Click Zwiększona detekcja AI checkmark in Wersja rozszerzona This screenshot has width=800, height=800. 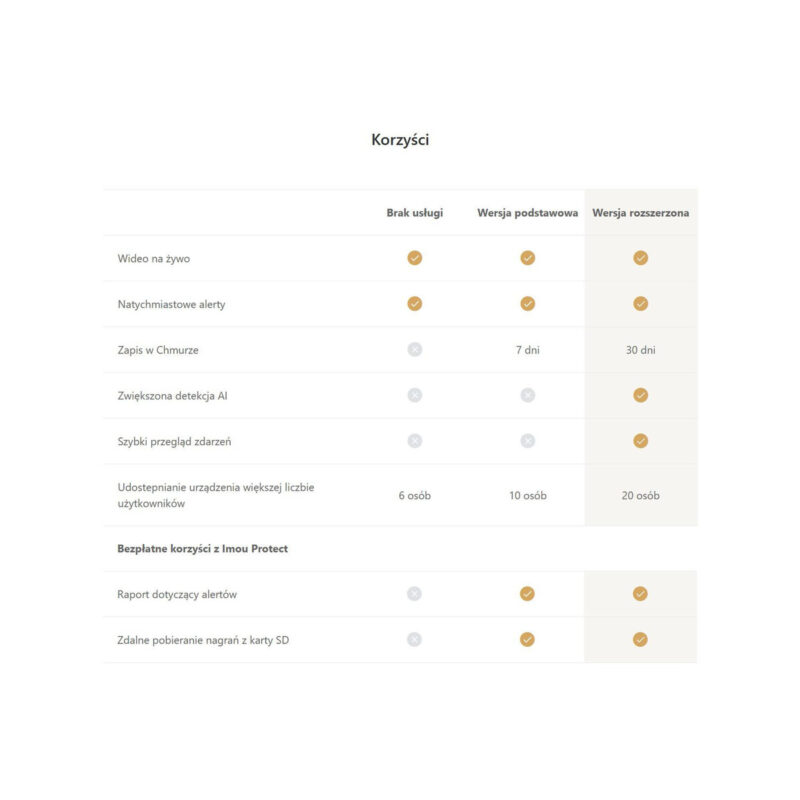pyautogui.click(x=640, y=395)
